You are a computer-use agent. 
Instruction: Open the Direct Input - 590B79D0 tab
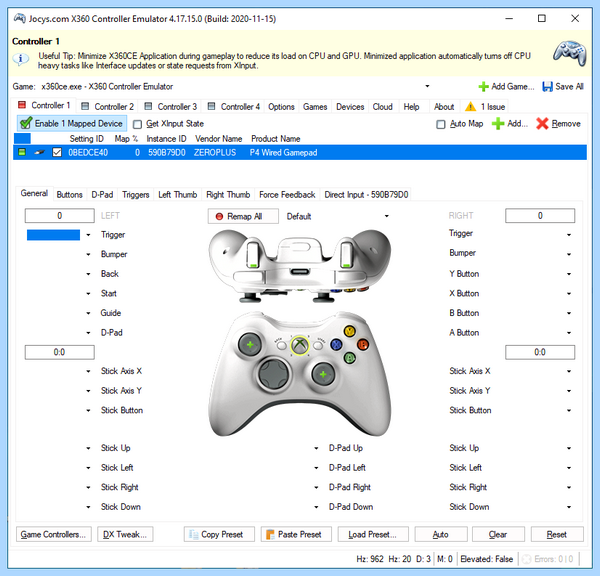(x=366, y=194)
